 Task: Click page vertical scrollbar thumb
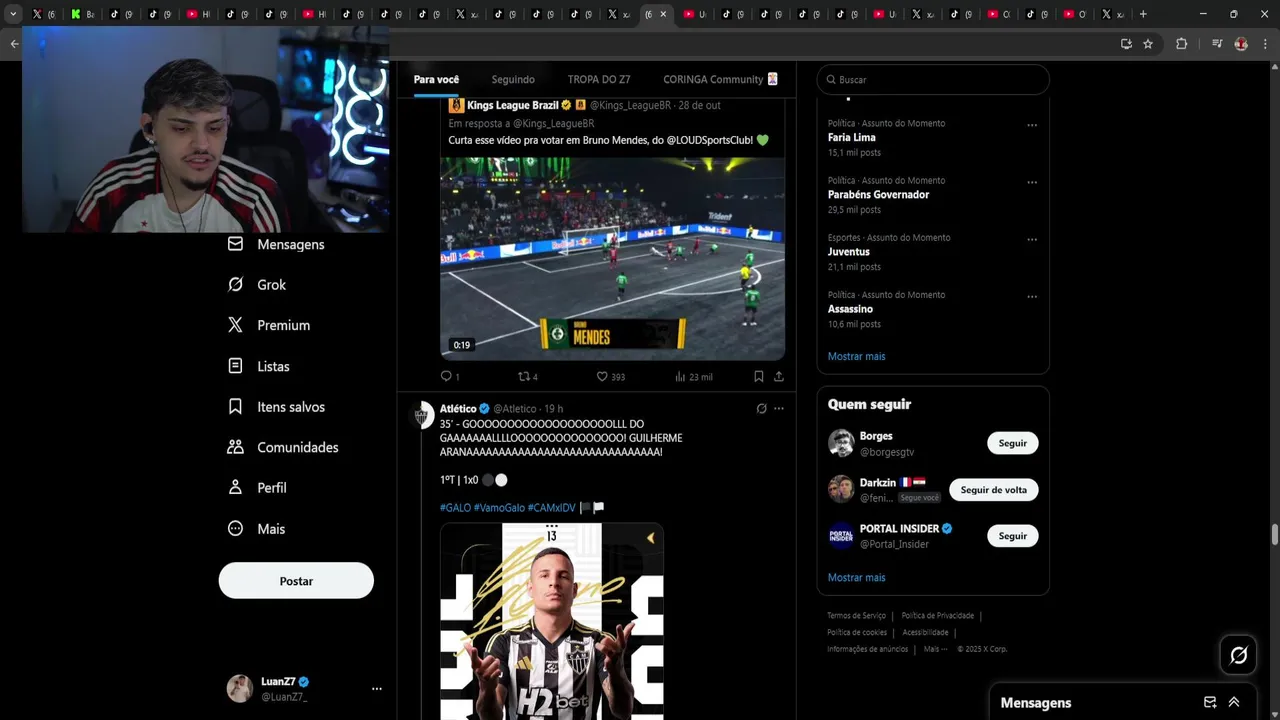[x=1274, y=534]
